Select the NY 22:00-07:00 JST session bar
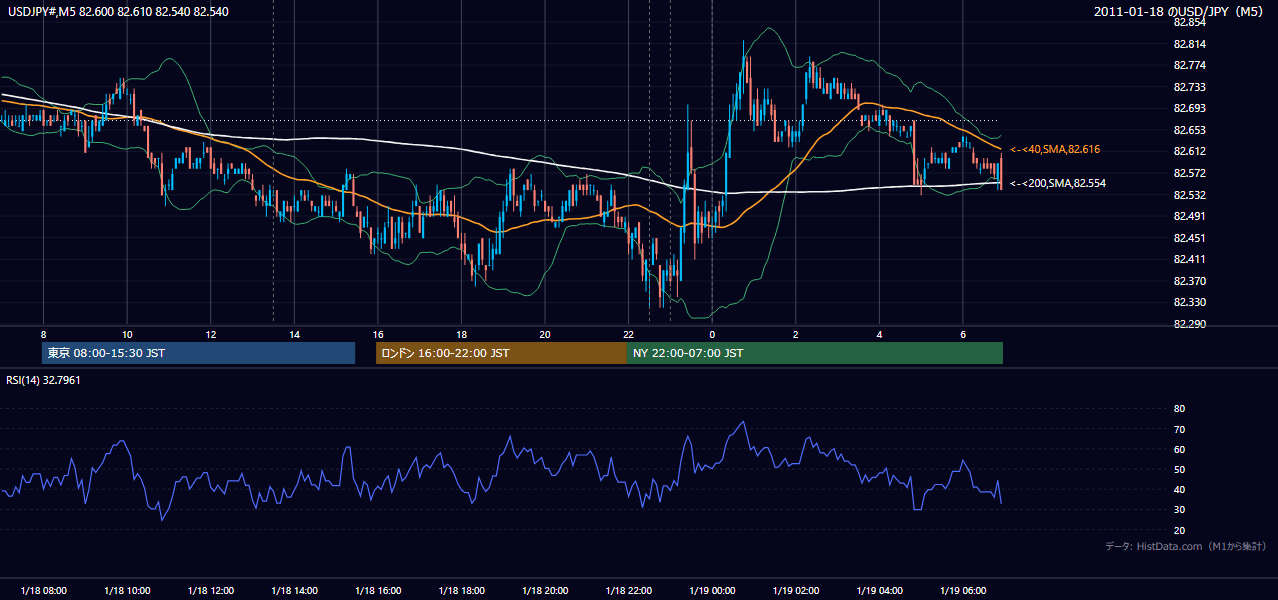The width and height of the screenshot is (1278, 600). pyautogui.click(x=815, y=353)
